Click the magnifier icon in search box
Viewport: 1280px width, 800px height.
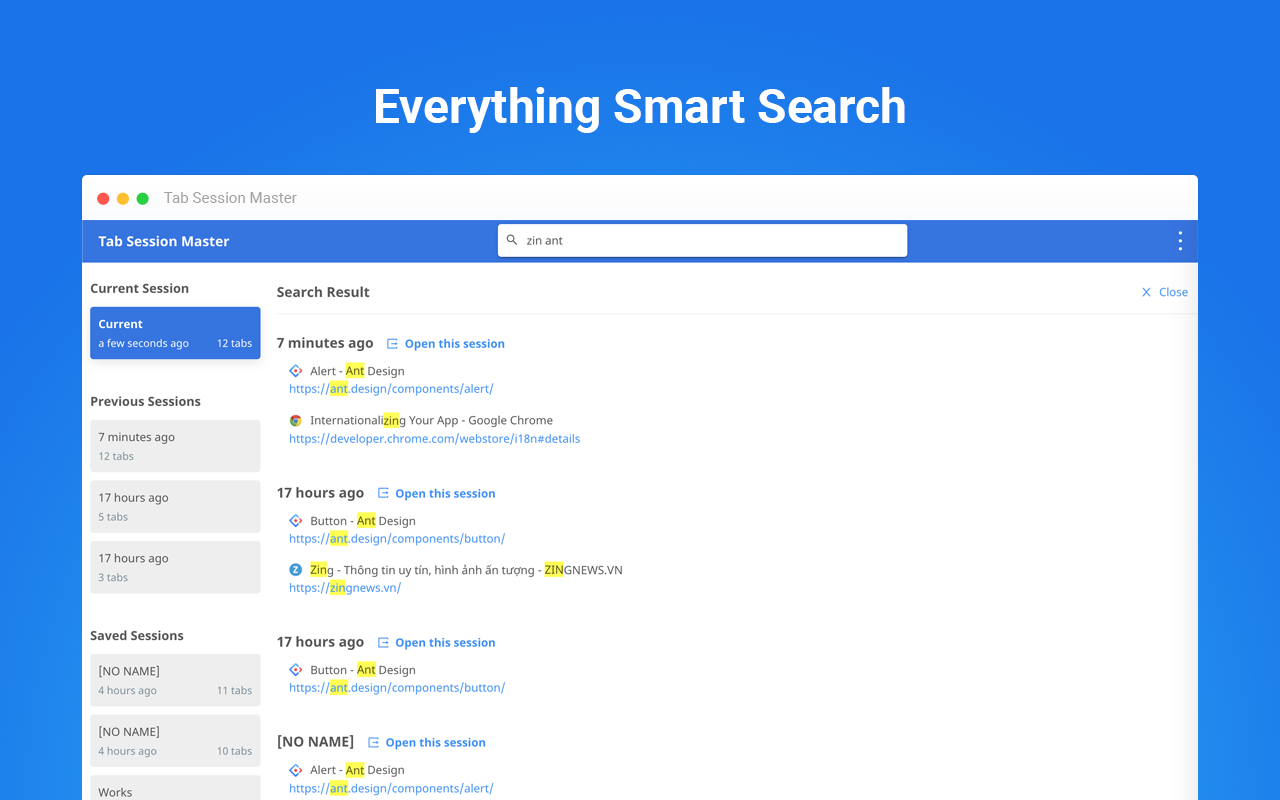click(512, 240)
